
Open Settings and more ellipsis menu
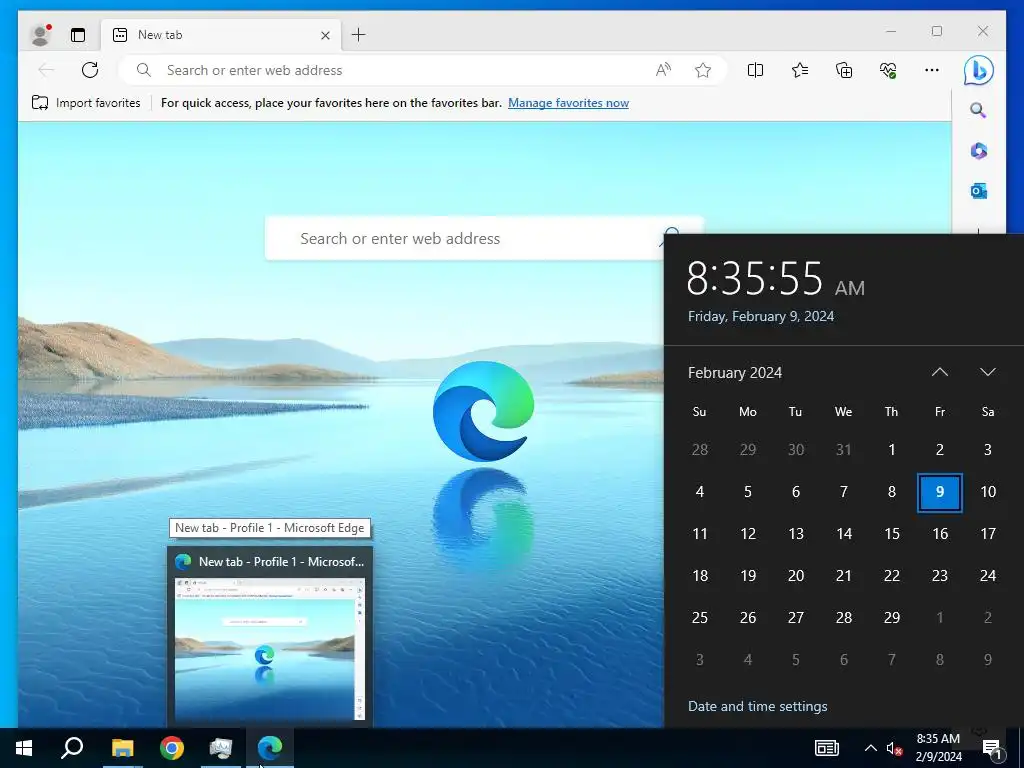click(x=932, y=70)
